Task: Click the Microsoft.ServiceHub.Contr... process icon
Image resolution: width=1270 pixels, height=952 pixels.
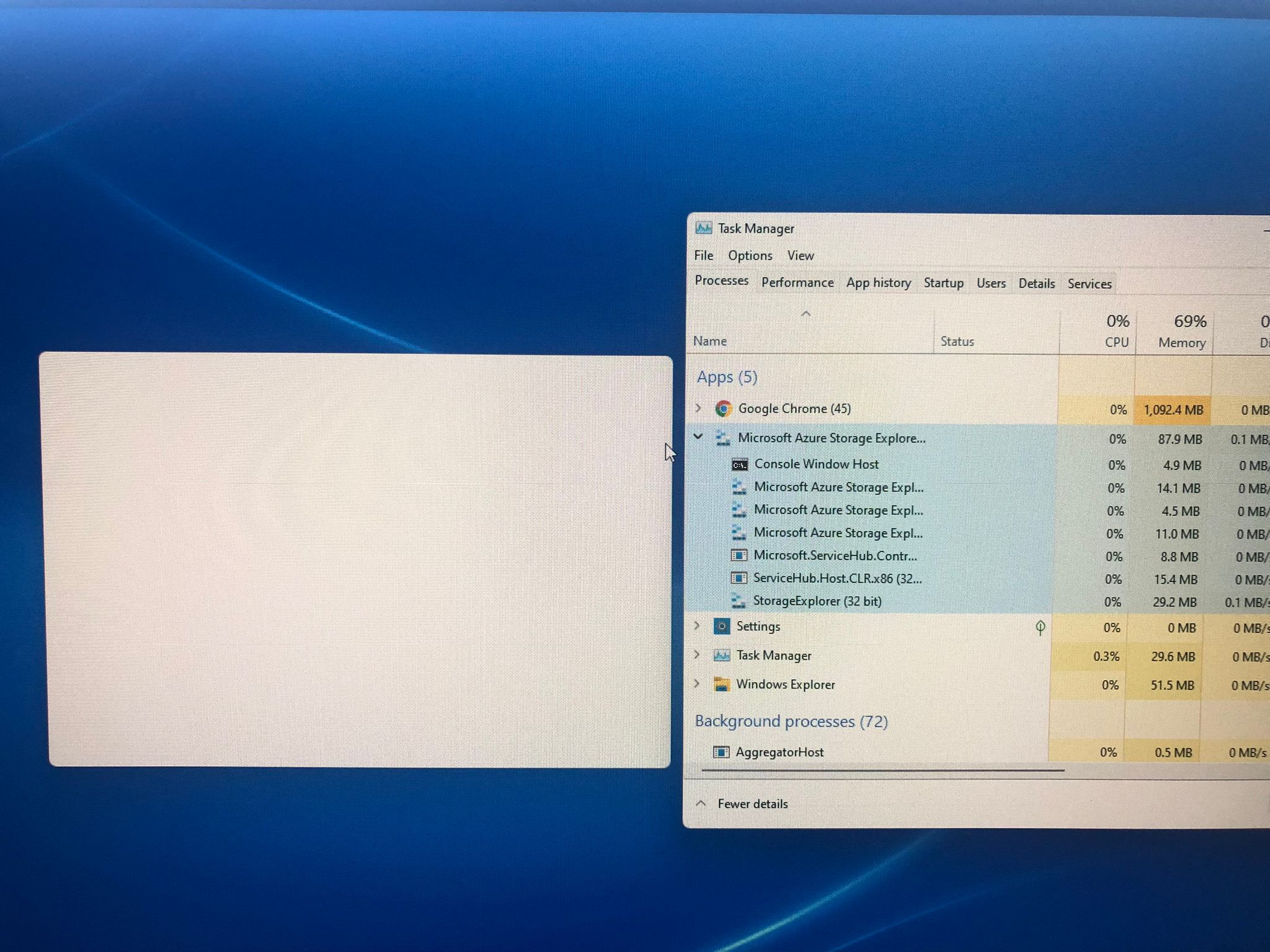Action: tap(739, 555)
